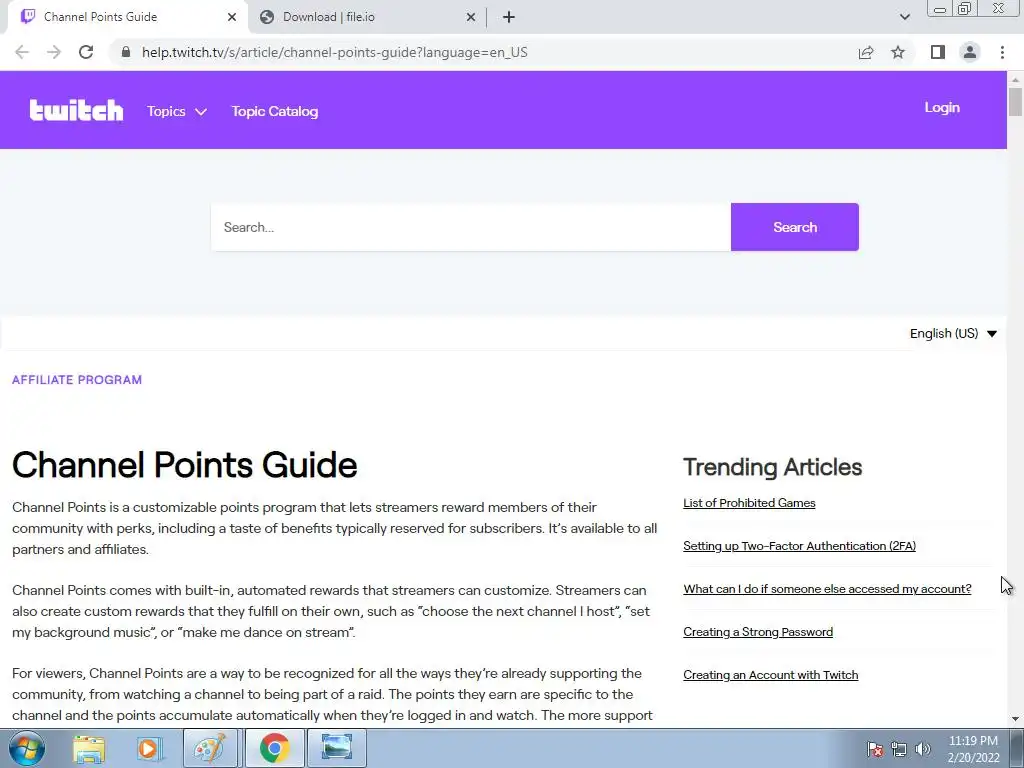Open photo viewer taskbar icon
Viewport: 1024px width, 768px height.
coord(337,748)
